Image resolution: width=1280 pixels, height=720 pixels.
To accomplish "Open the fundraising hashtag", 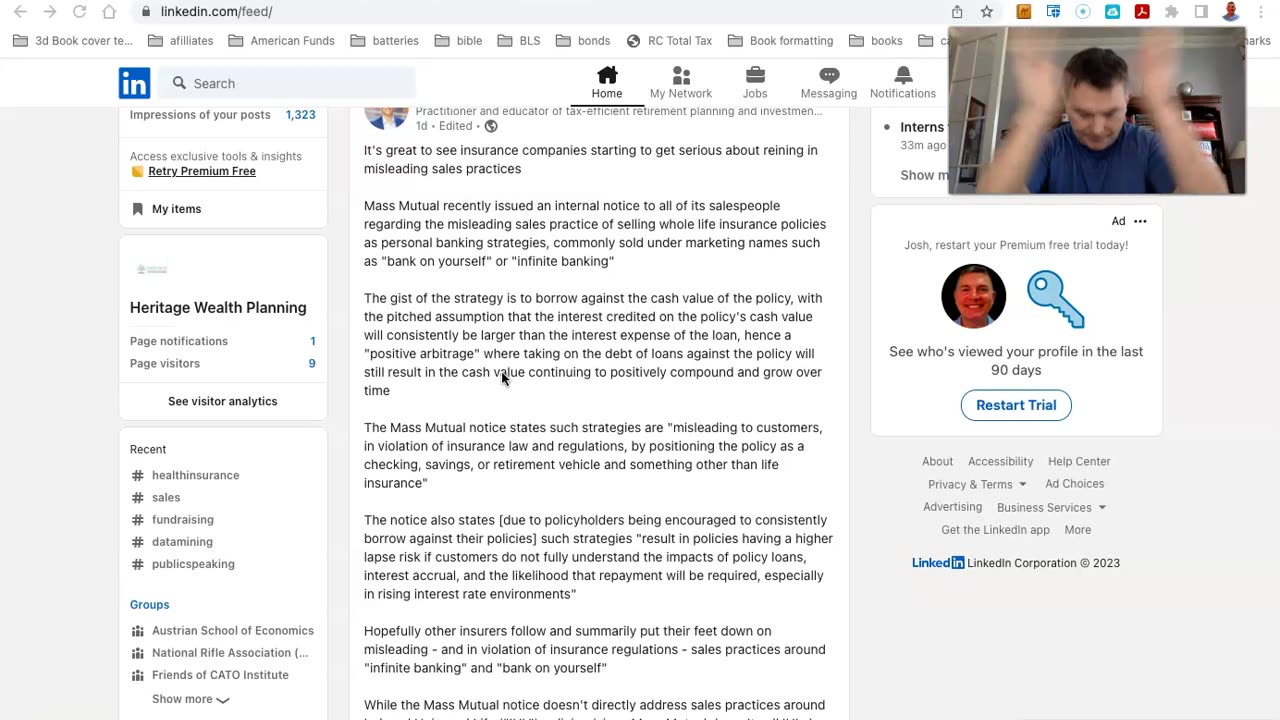I will tap(183, 520).
